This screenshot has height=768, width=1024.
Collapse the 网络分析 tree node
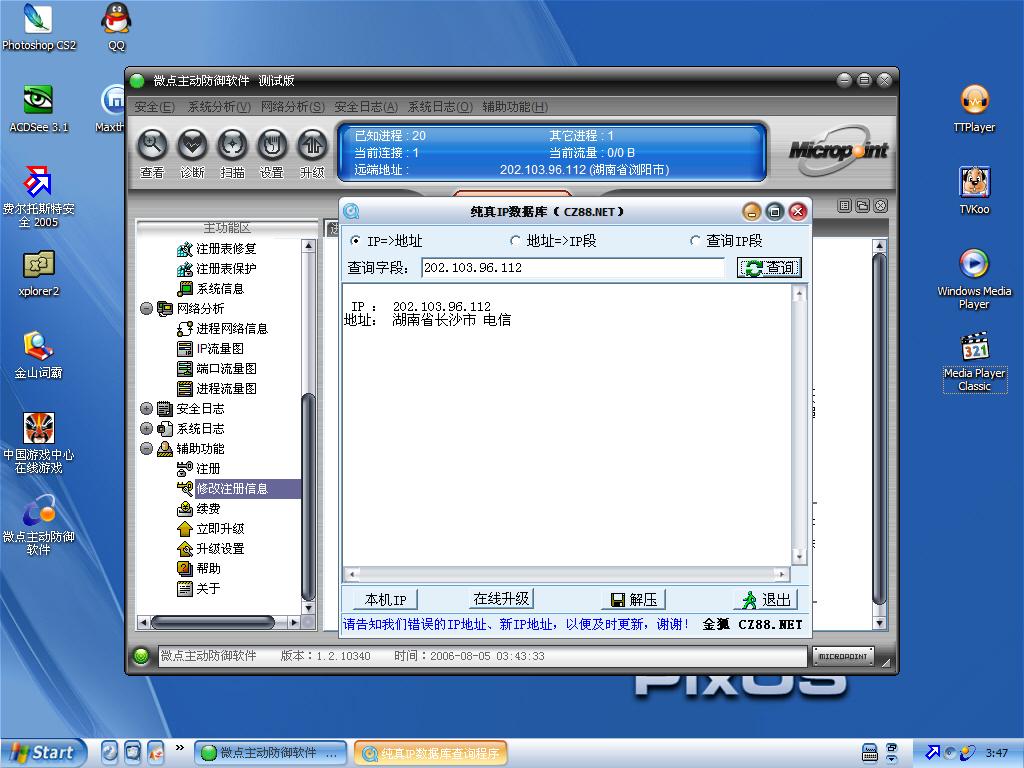pos(146,308)
